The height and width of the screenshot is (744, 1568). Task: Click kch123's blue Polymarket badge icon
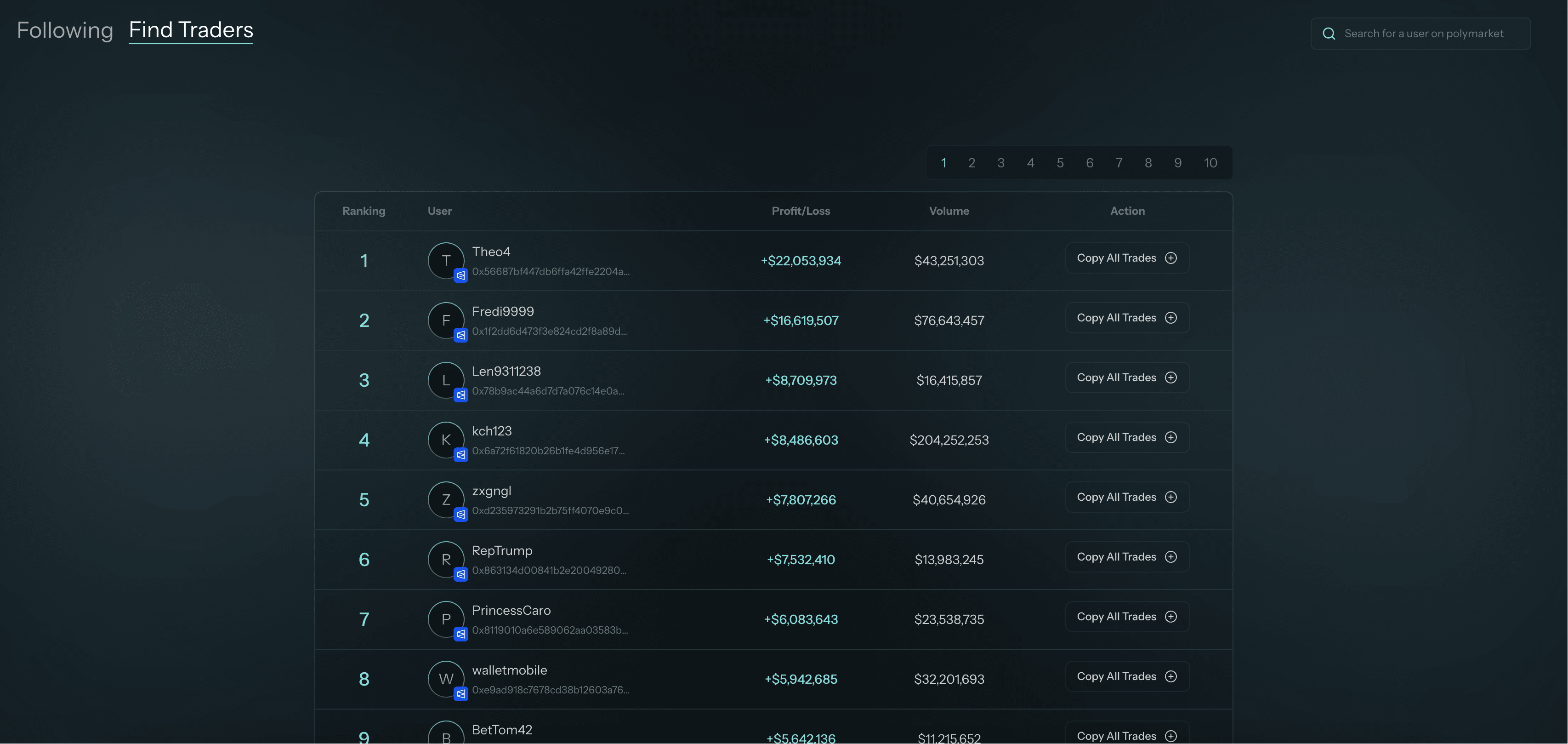(x=461, y=455)
